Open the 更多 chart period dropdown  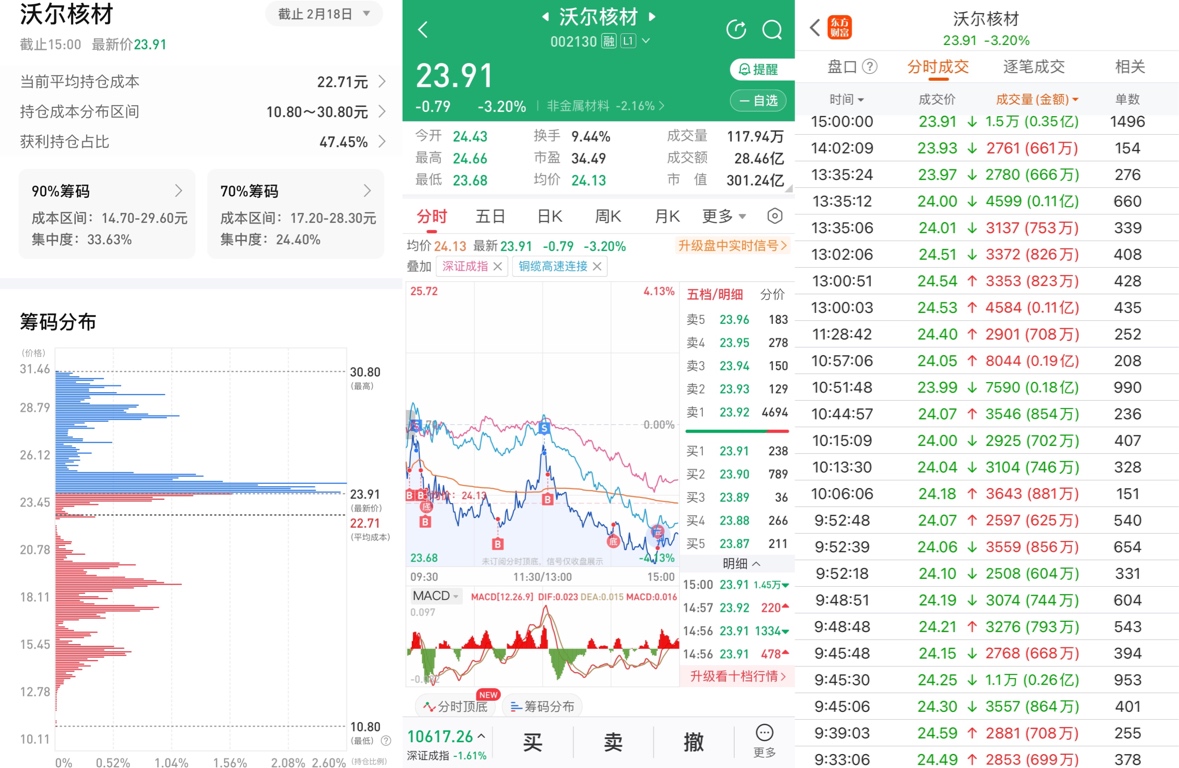tap(723, 217)
